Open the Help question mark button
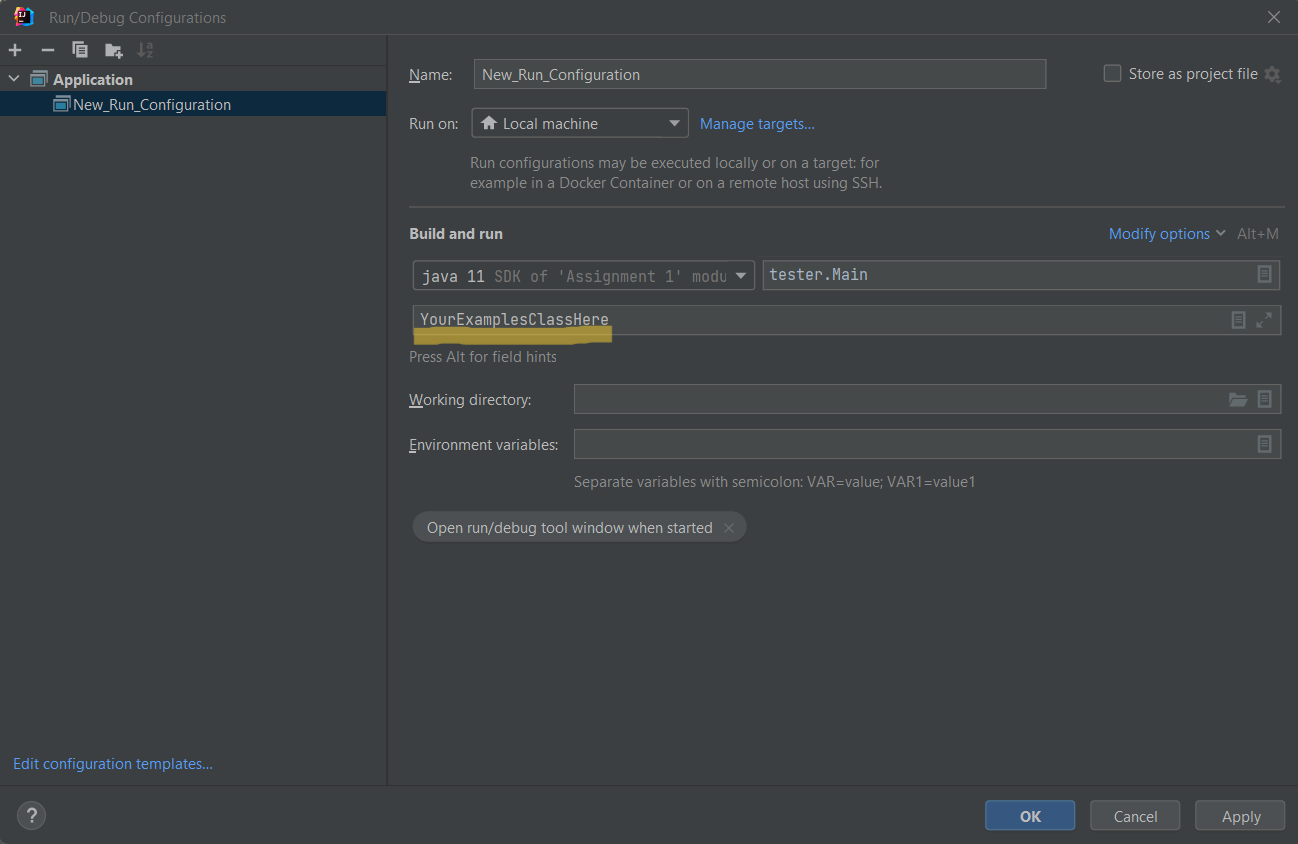This screenshot has width=1298, height=844. click(x=31, y=816)
